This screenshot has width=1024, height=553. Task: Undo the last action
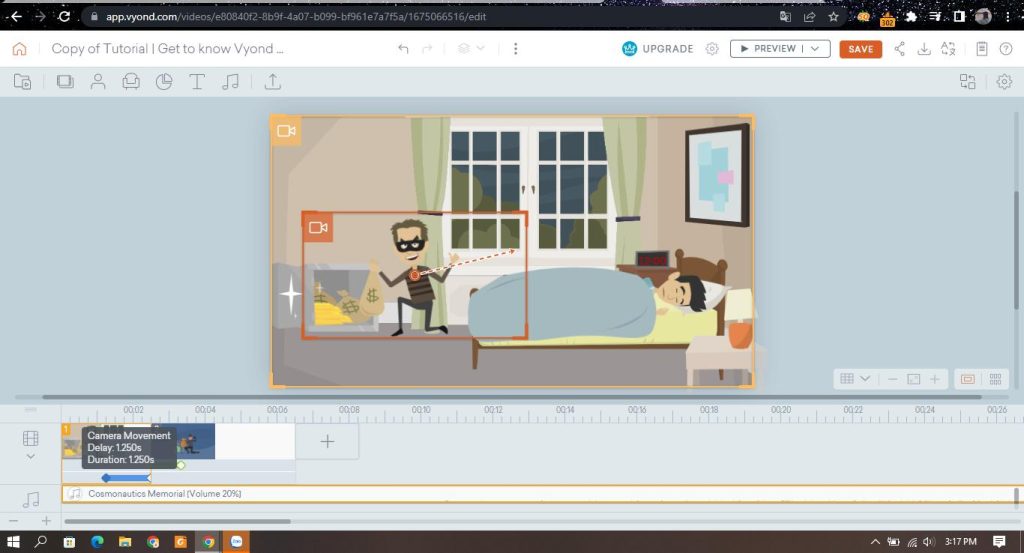(403, 48)
